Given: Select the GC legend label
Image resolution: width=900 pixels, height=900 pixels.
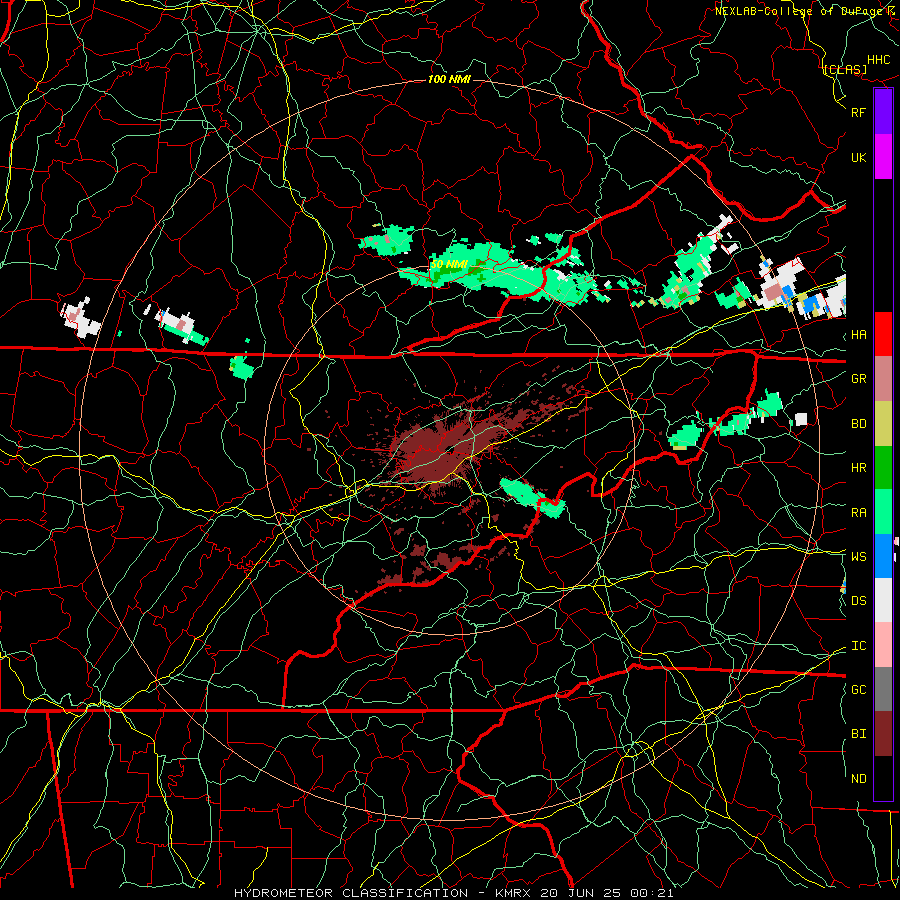Looking at the screenshot, I should click(x=858, y=690).
